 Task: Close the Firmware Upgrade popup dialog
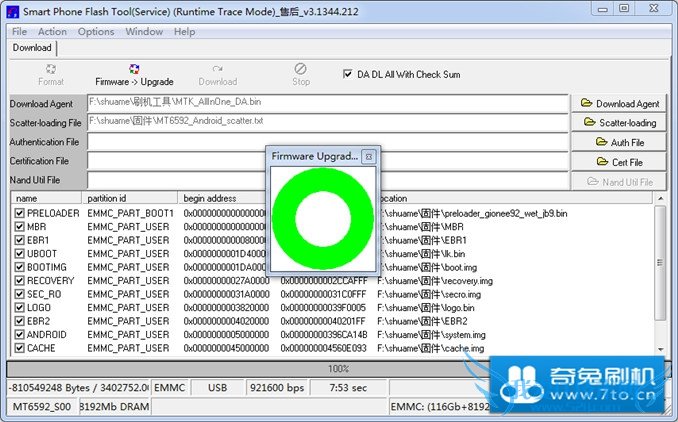[368, 157]
